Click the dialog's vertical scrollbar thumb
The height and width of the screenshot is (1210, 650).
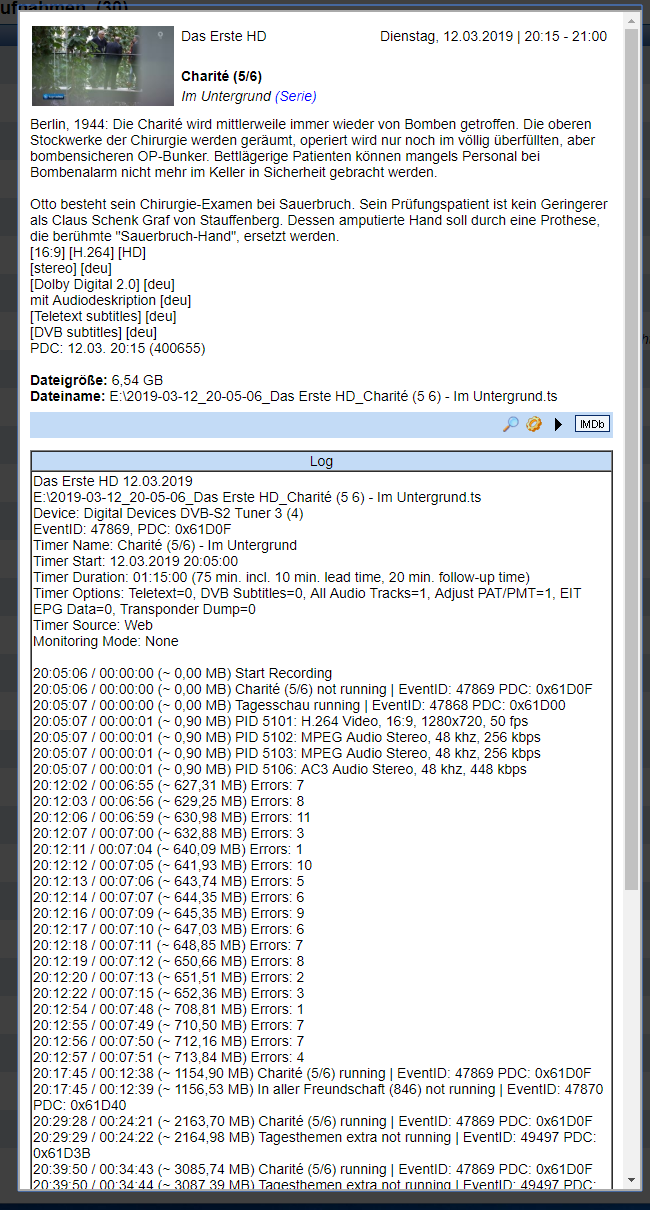pyautogui.click(x=632, y=460)
